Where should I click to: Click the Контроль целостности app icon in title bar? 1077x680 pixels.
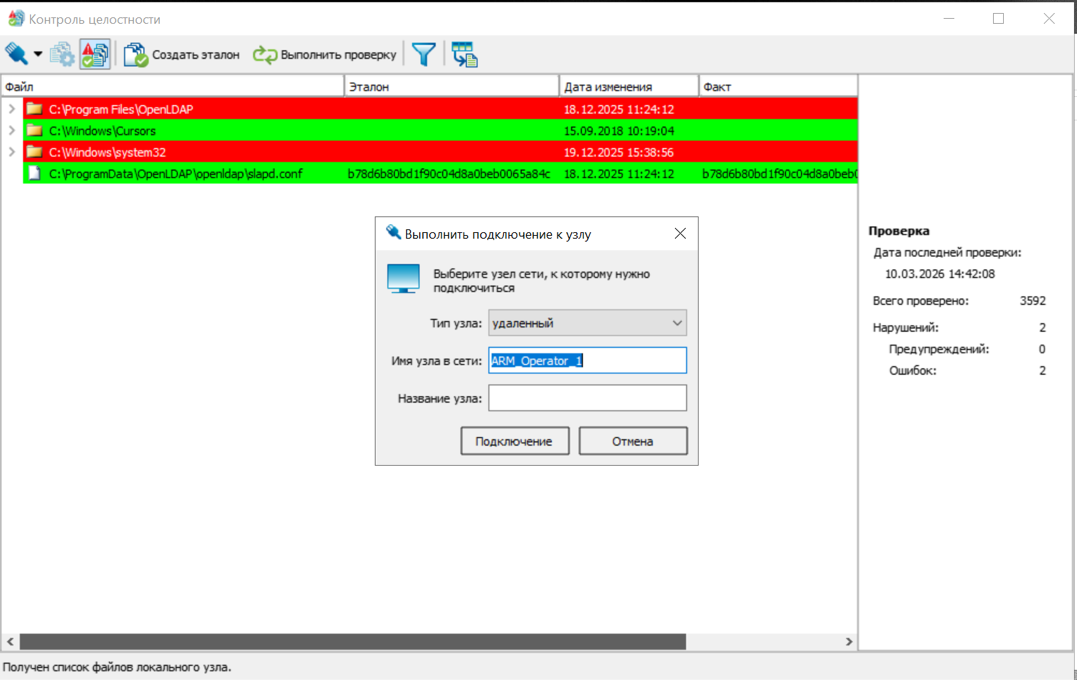click(x=16, y=19)
